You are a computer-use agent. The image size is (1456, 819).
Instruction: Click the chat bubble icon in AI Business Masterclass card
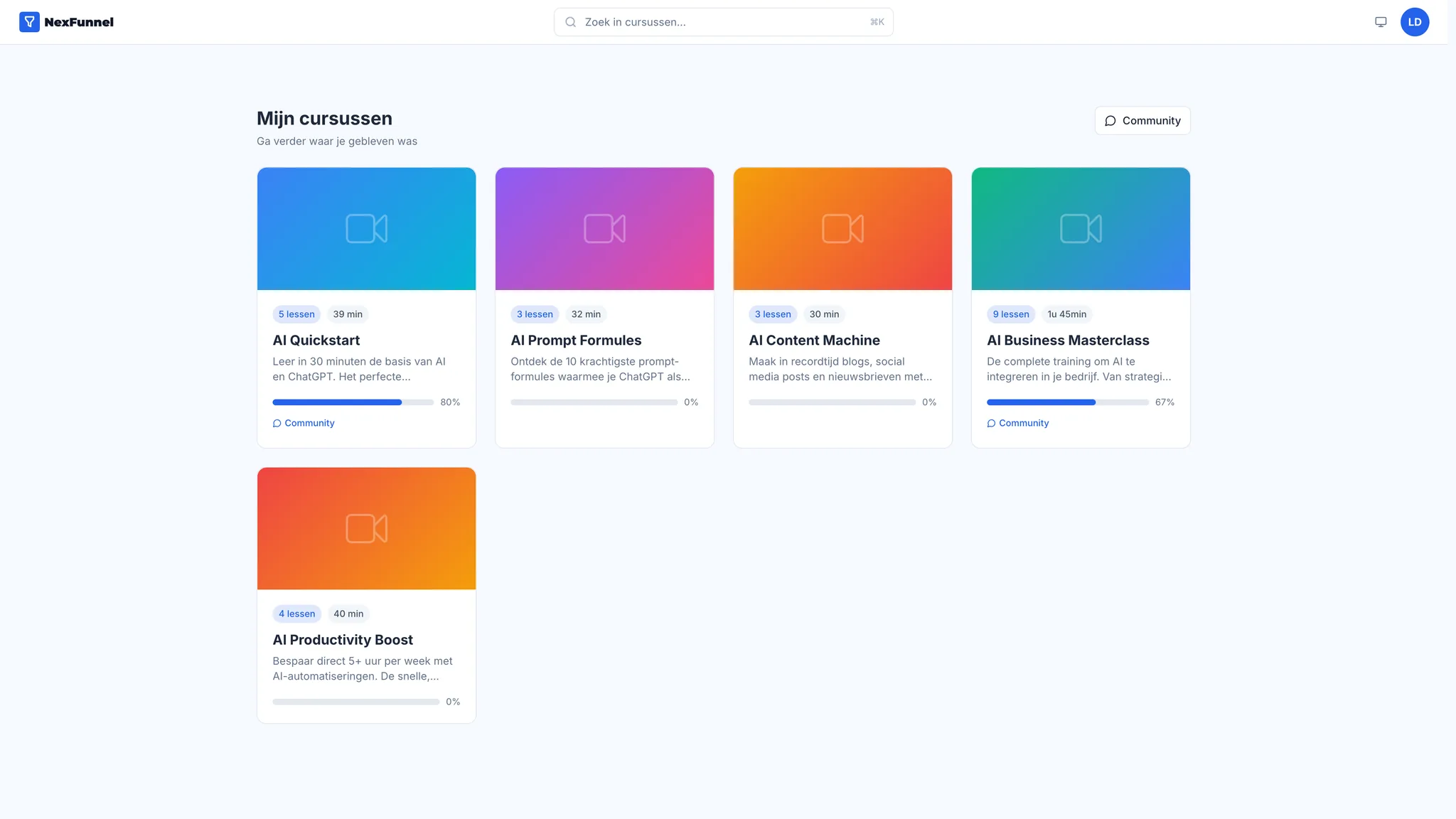[x=991, y=423]
